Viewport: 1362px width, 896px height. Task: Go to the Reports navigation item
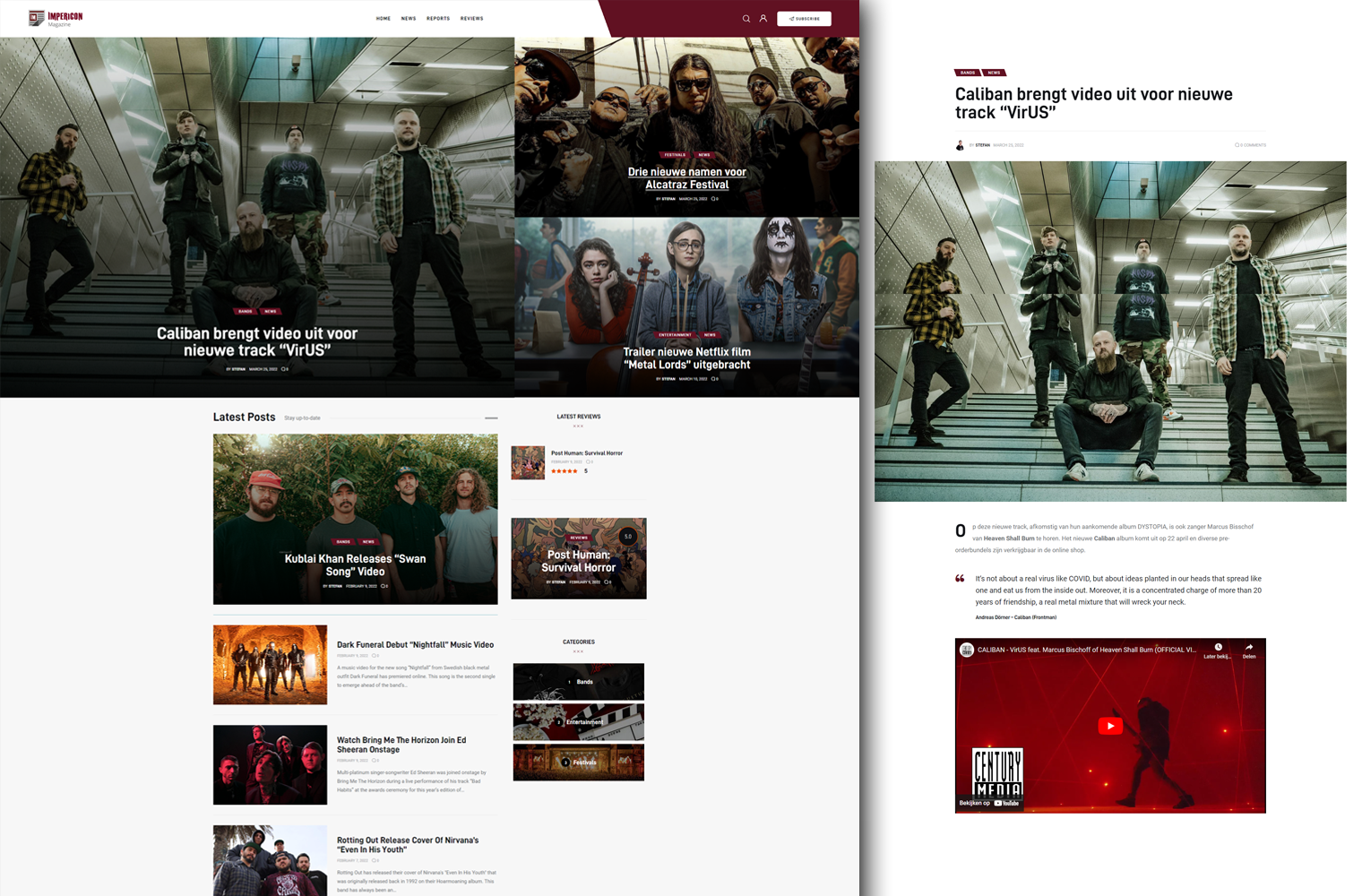tap(438, 19)
